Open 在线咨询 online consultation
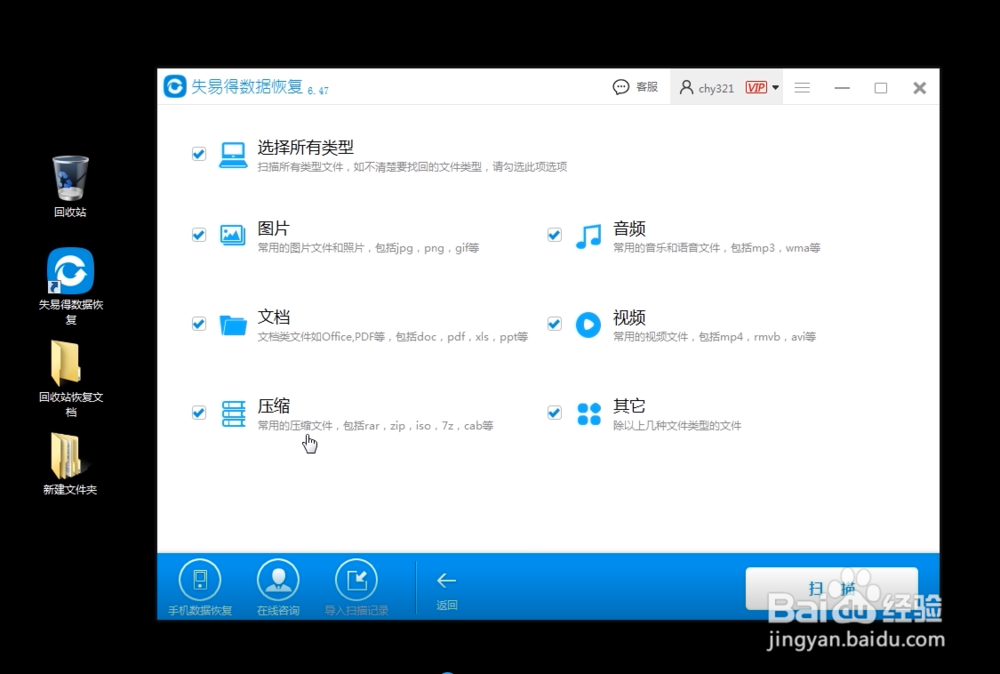This screenshot has width=1000, height=674. coord(278,578)
